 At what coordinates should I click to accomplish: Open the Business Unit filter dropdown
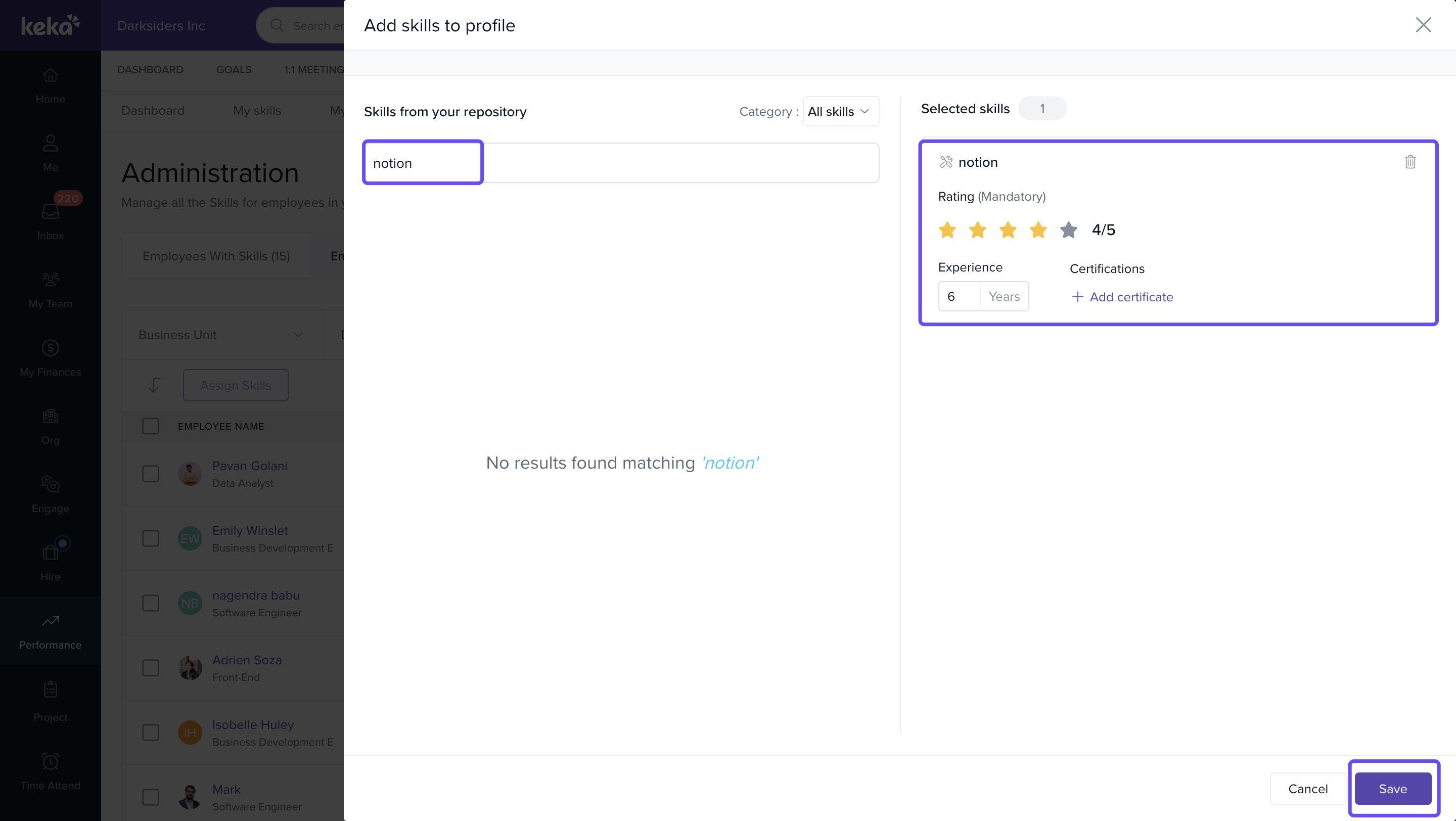point(221,335)
